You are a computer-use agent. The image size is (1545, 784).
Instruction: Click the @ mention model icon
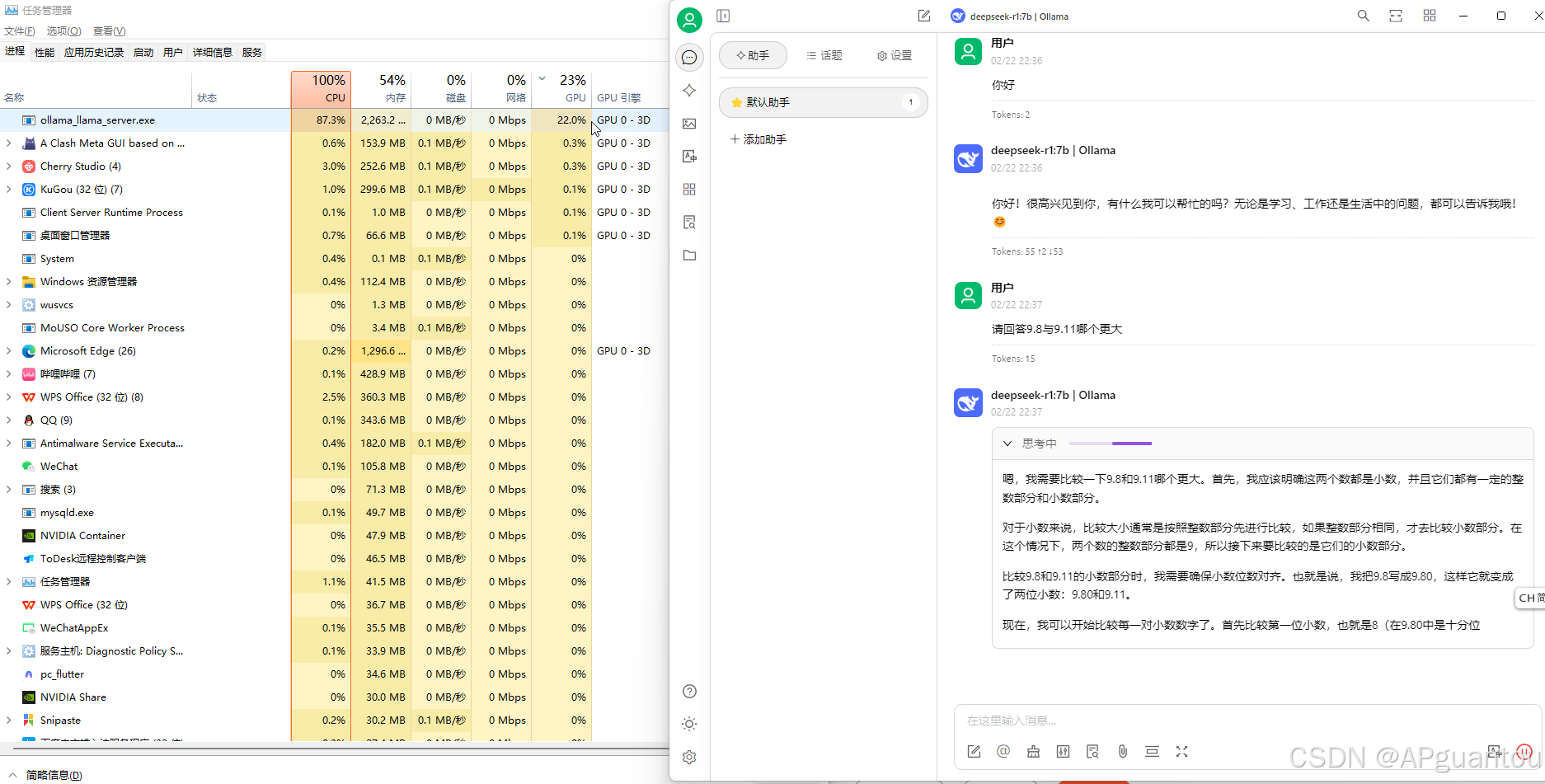[x=1003, y=751]
